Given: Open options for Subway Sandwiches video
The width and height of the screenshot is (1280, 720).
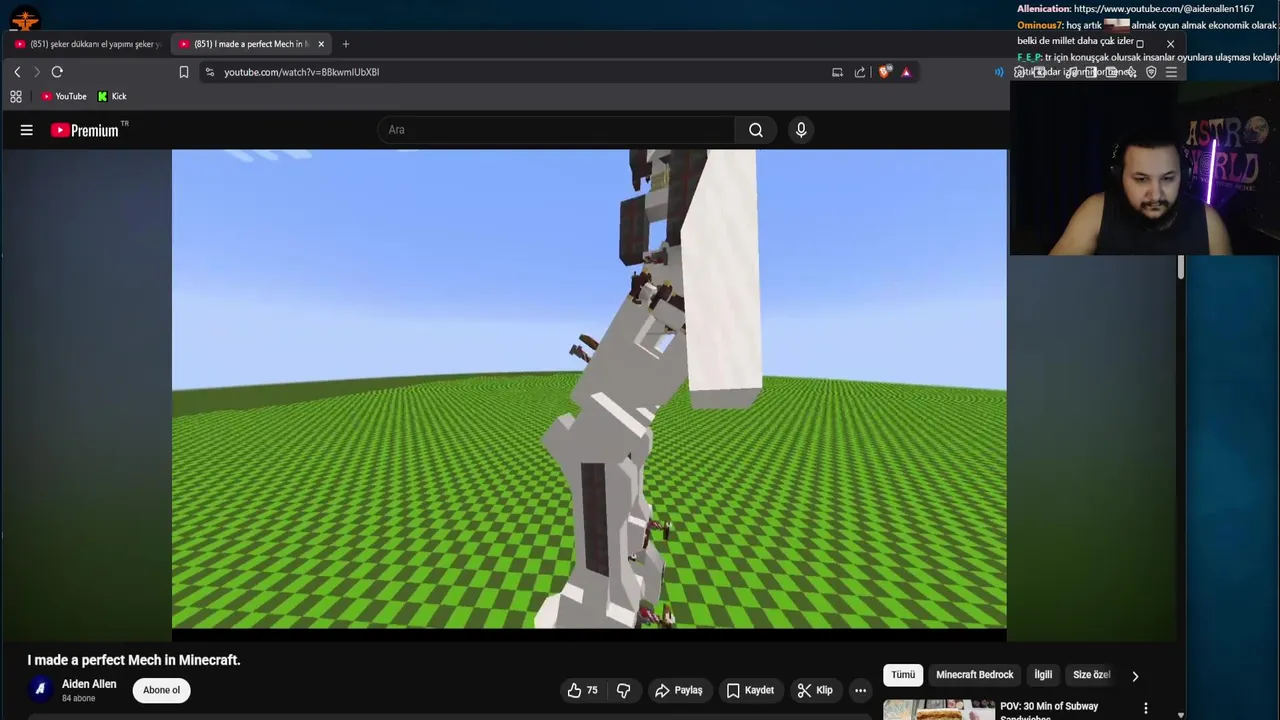Looking at the screenshot, I should pyautogui.click(x=1146, y=708).
